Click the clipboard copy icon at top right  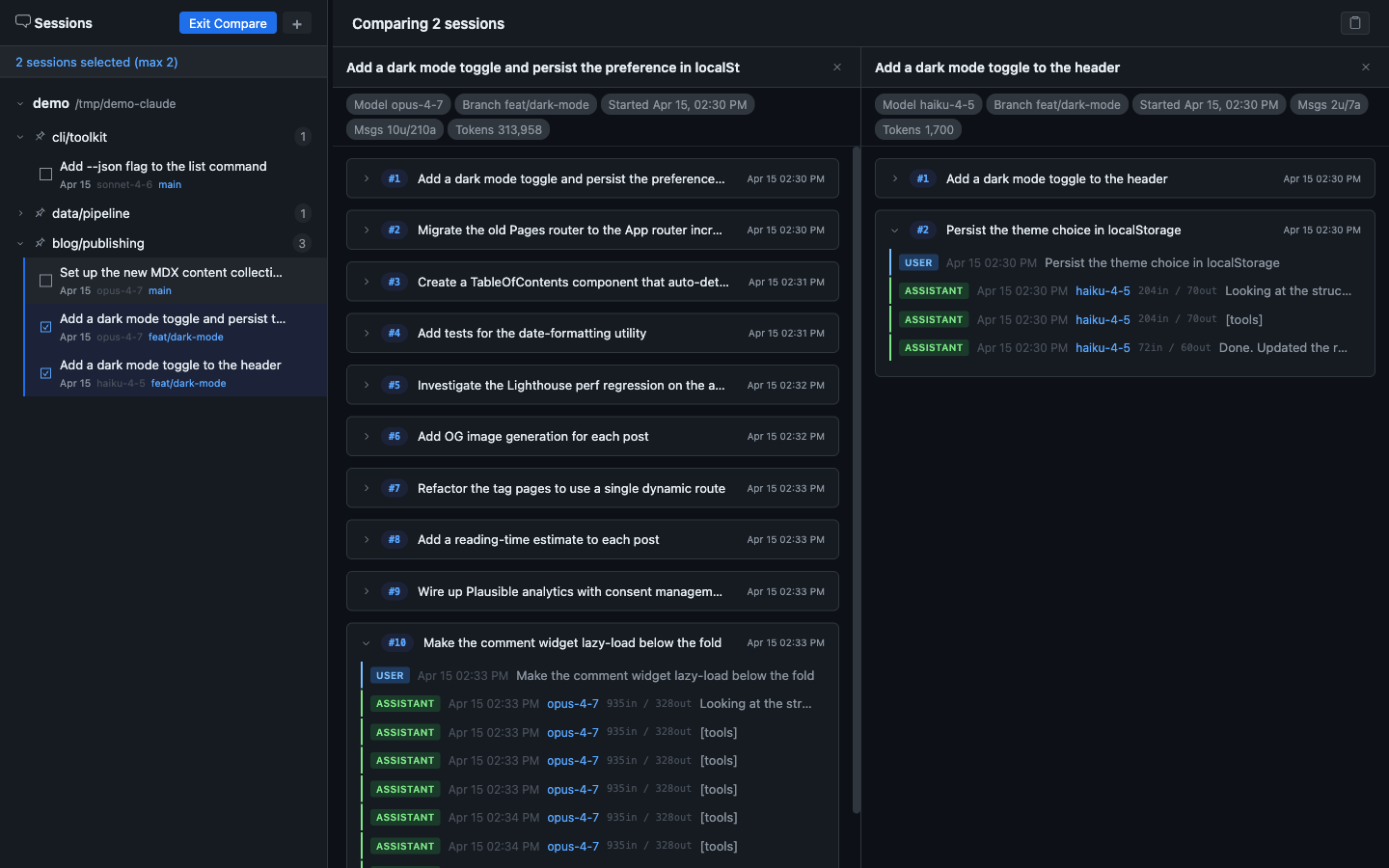[x=1355, y=23]
